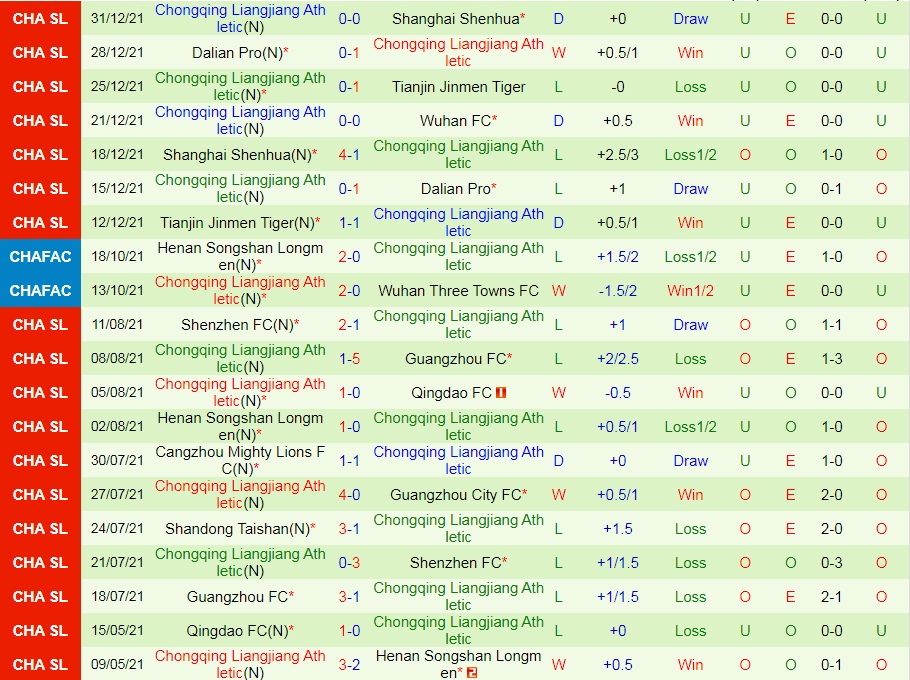Open Dalian Pro away team on 15/12/21
This screenshot has height=680, width=910.
click(x=456, y=189)
